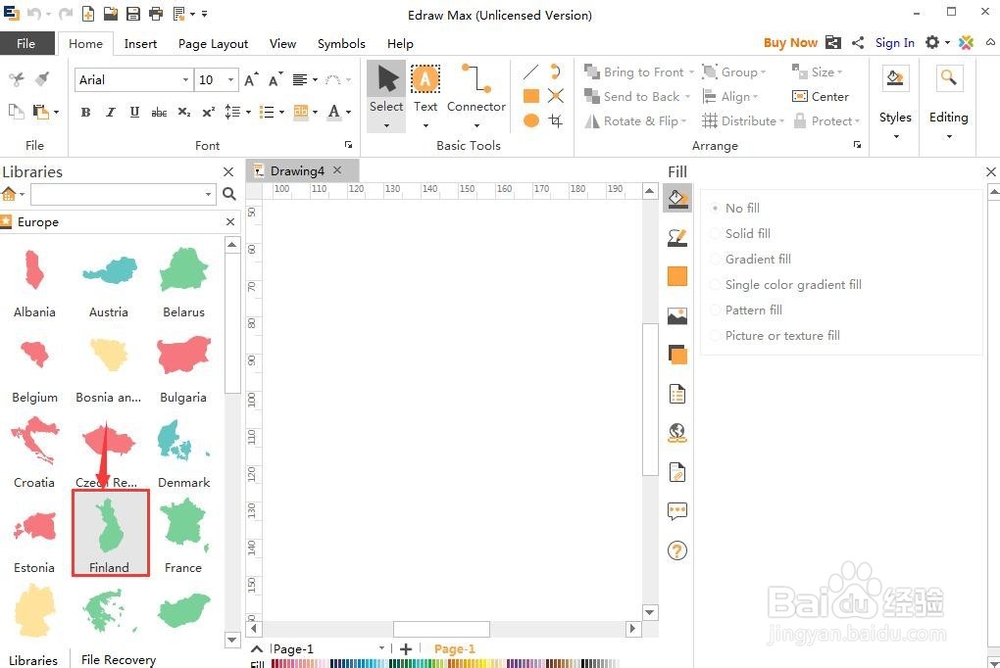Open the hyperlink globe panel icon
The width and height of the screenshot is (1000, 668).
pyautogui.click(x=677, y=433)
